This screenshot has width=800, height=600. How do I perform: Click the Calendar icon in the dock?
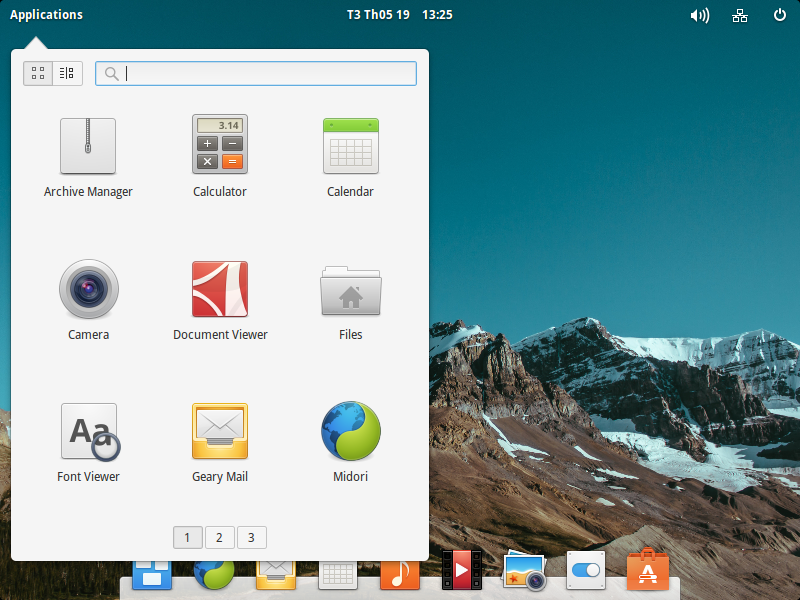coord(338,575)
